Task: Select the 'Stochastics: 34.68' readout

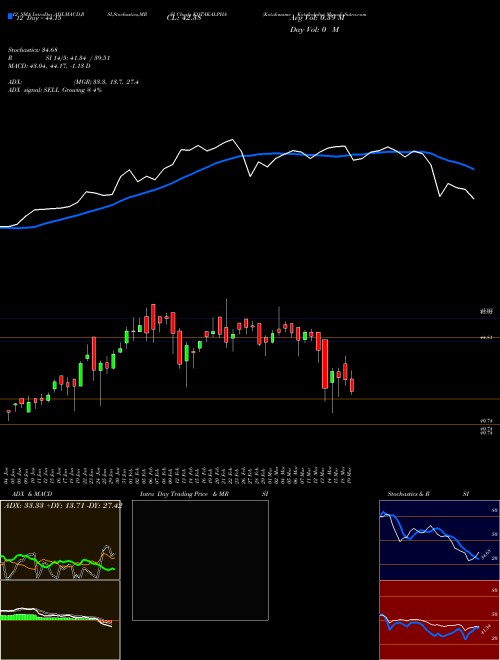Action: 32,50
